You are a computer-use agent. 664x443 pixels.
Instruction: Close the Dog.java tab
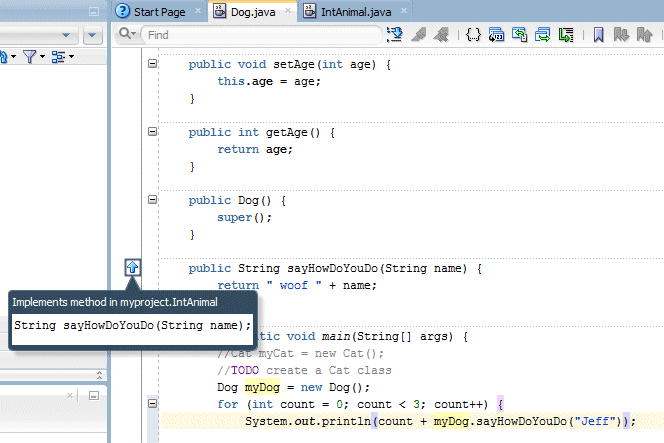coord(288,11)
